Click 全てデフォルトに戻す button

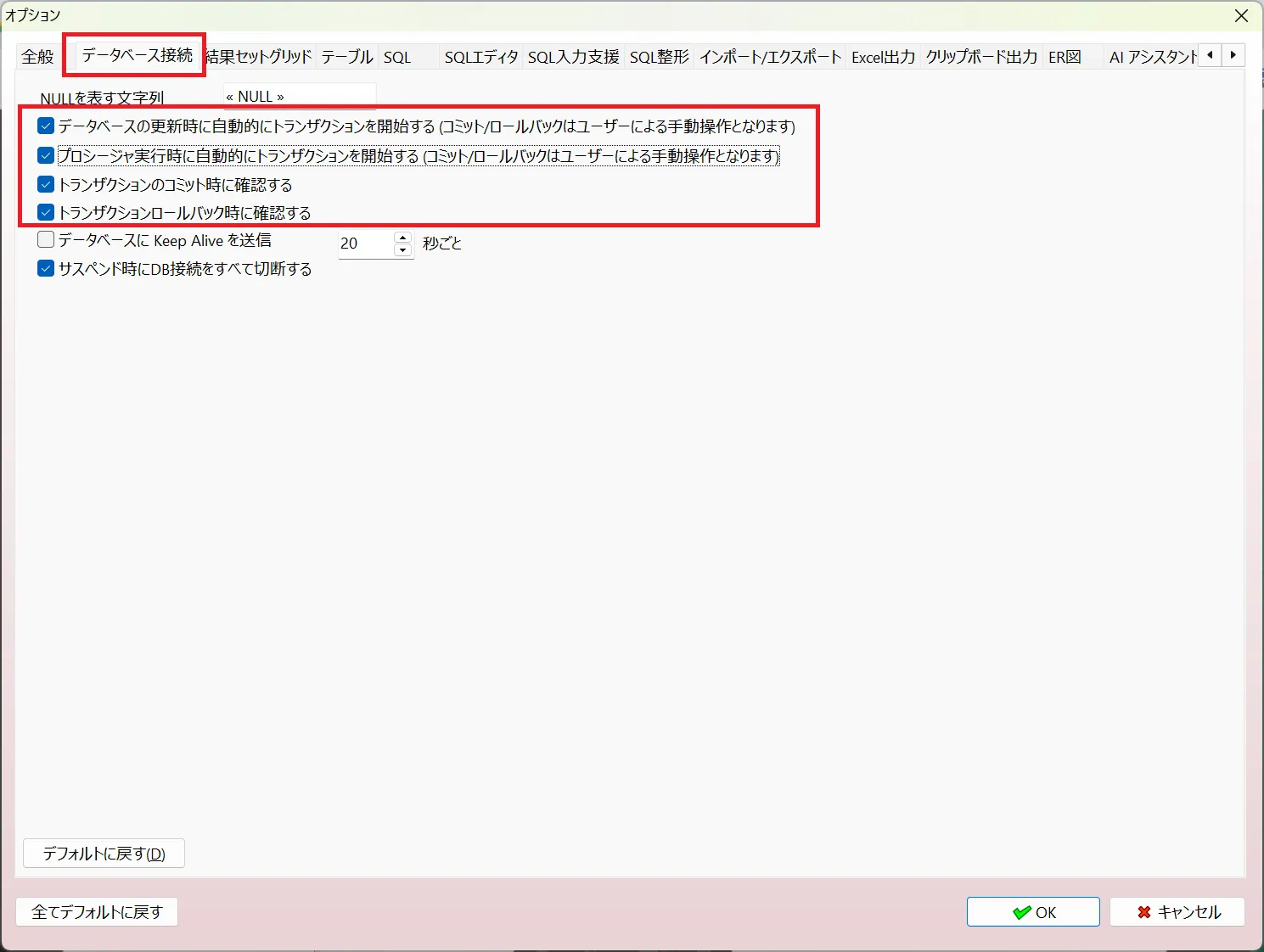click(x=97, y=912)
